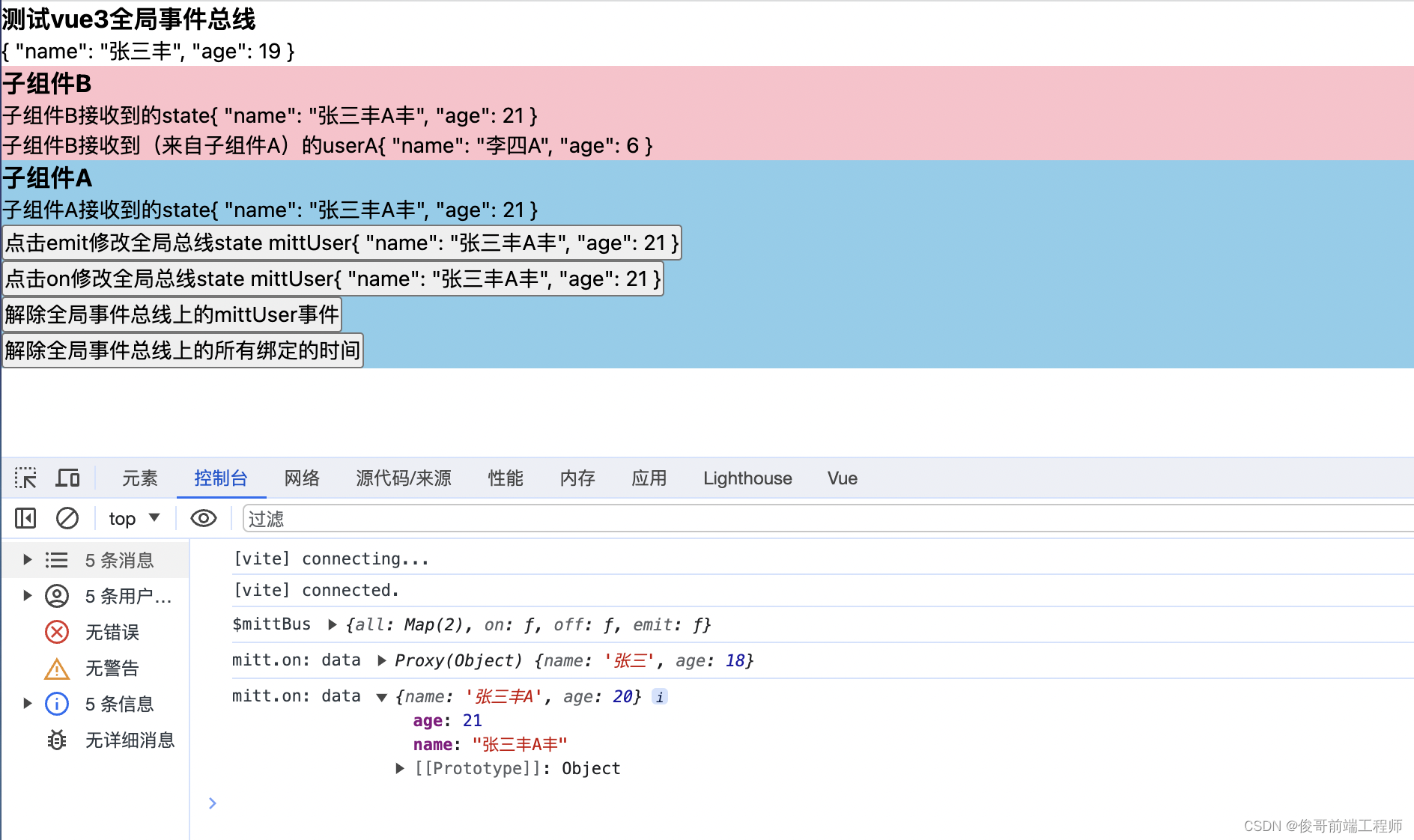
Task: Focus the 过滤 filter input field
Action: point(828,518)
